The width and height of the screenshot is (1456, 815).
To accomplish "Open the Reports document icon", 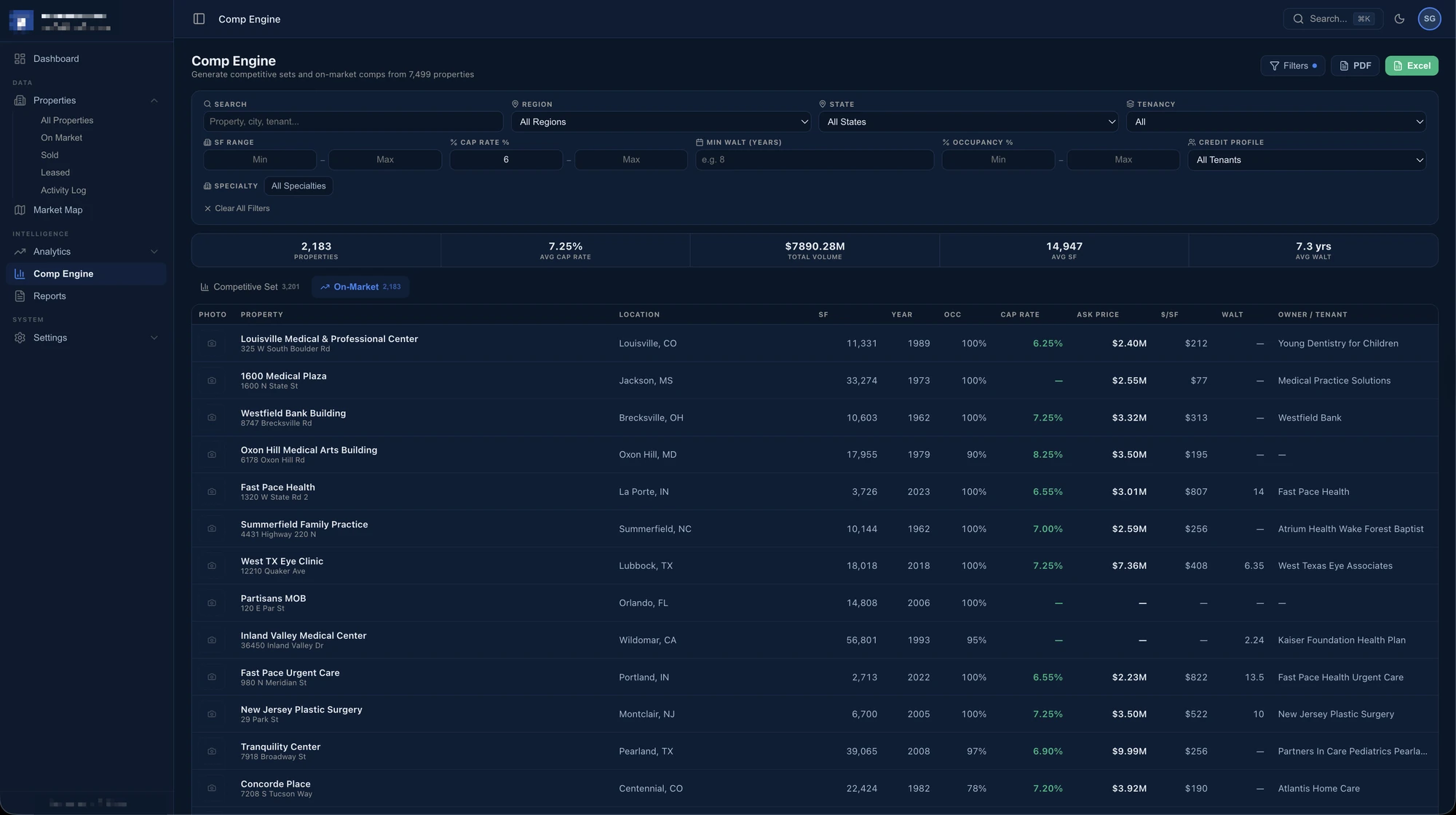I will [20, 296].
